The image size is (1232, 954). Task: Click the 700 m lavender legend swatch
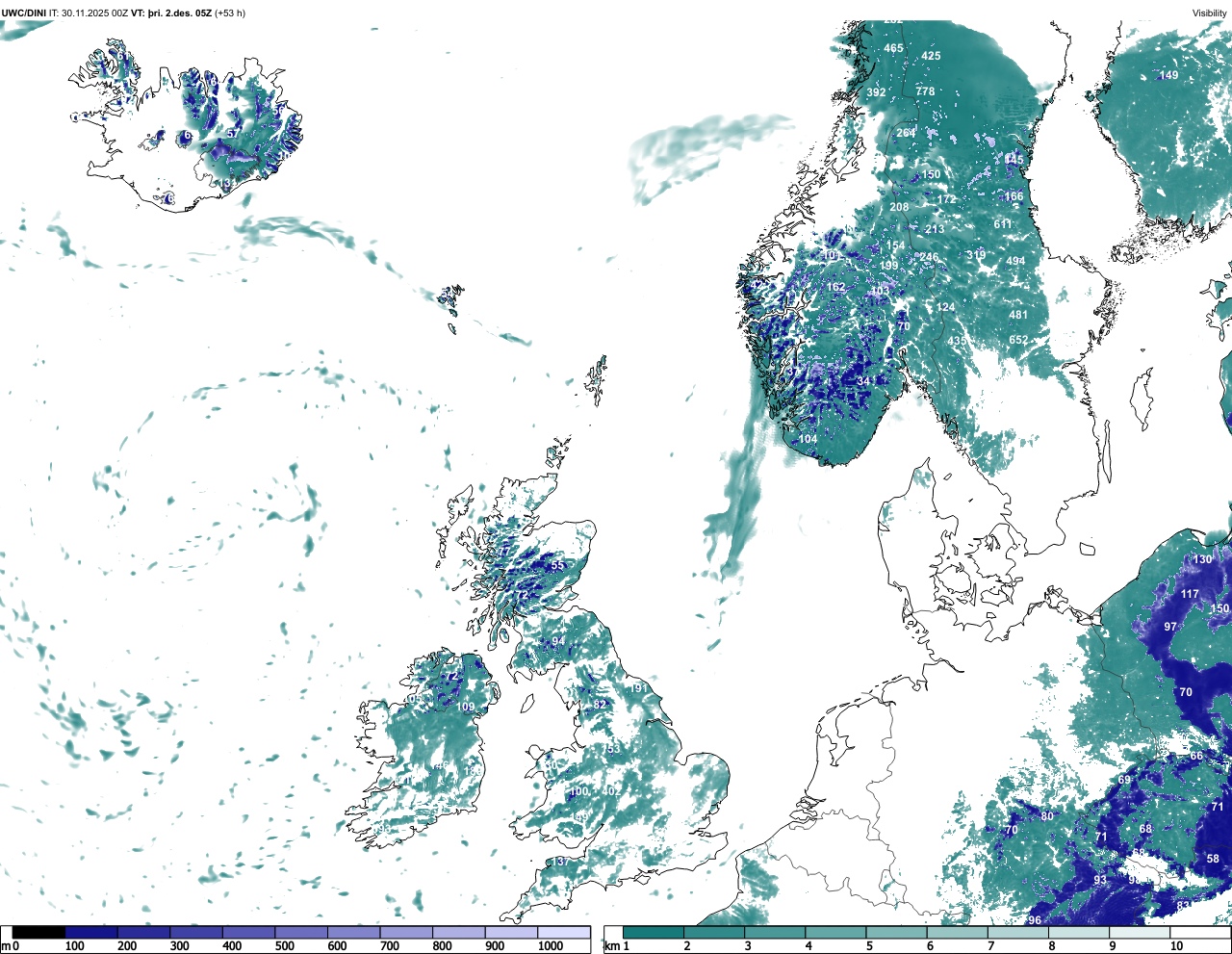click(x=406, y=932)
